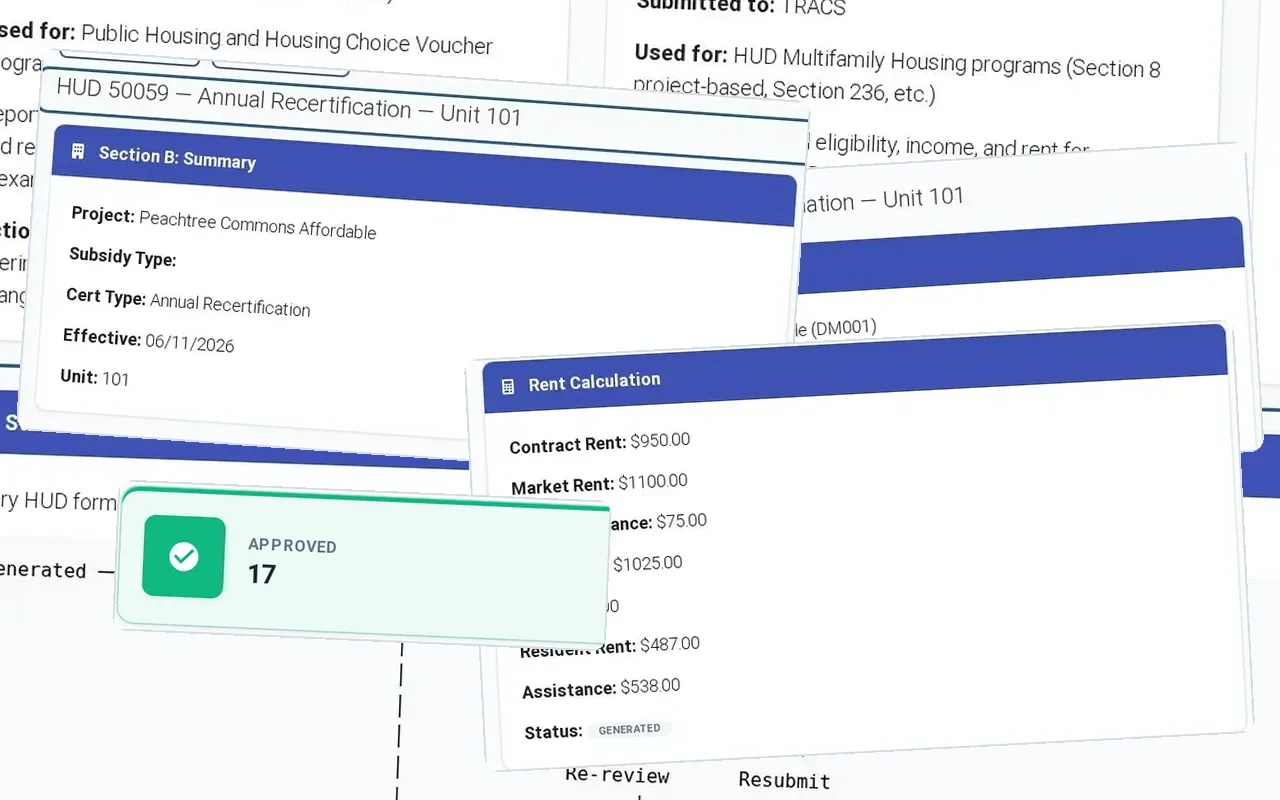
Task: Click the Peachtree Commons Affordable project name
Action: point(258,224)
